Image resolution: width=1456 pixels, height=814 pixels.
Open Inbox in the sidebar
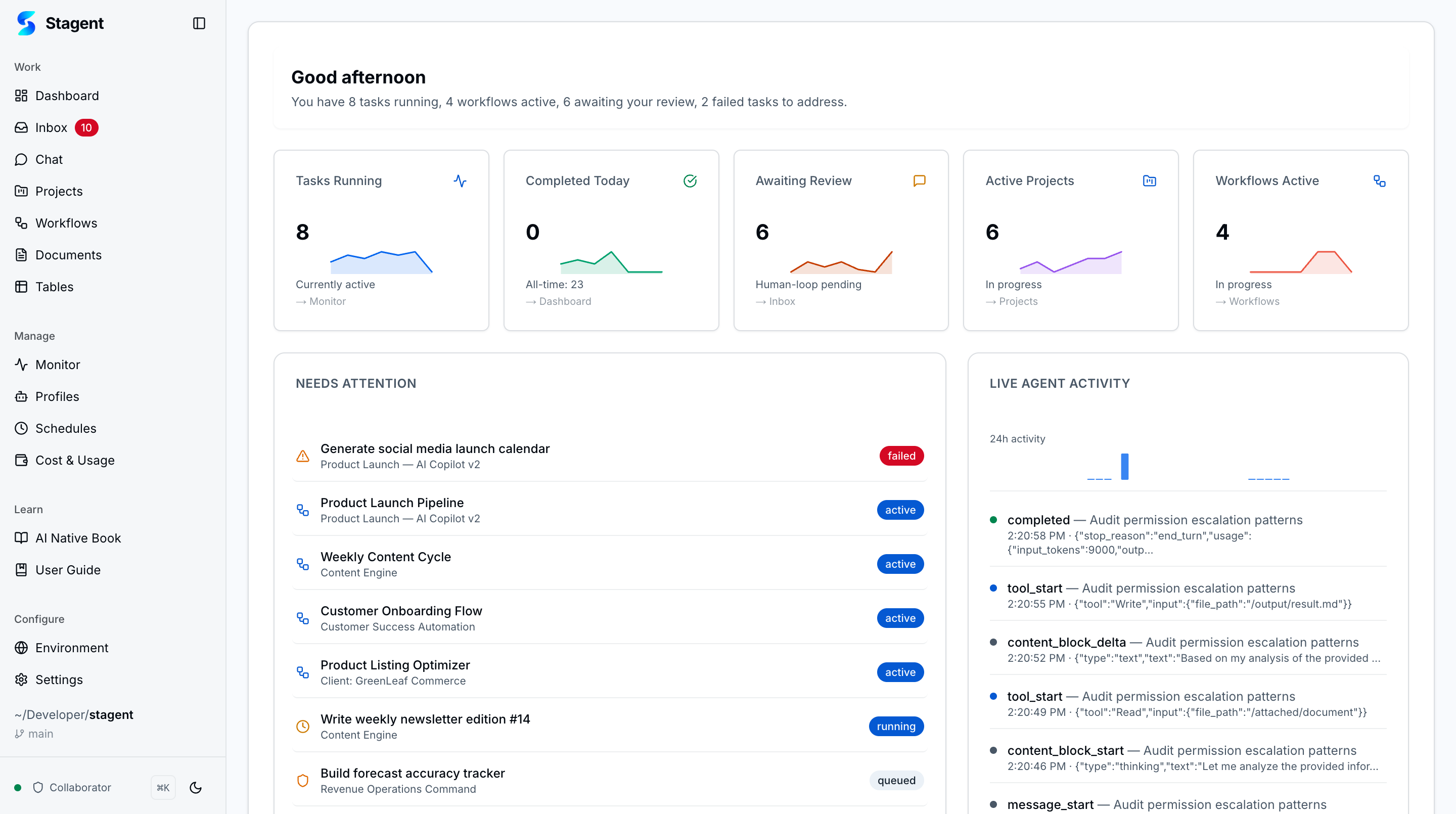[x=51, y=128]
